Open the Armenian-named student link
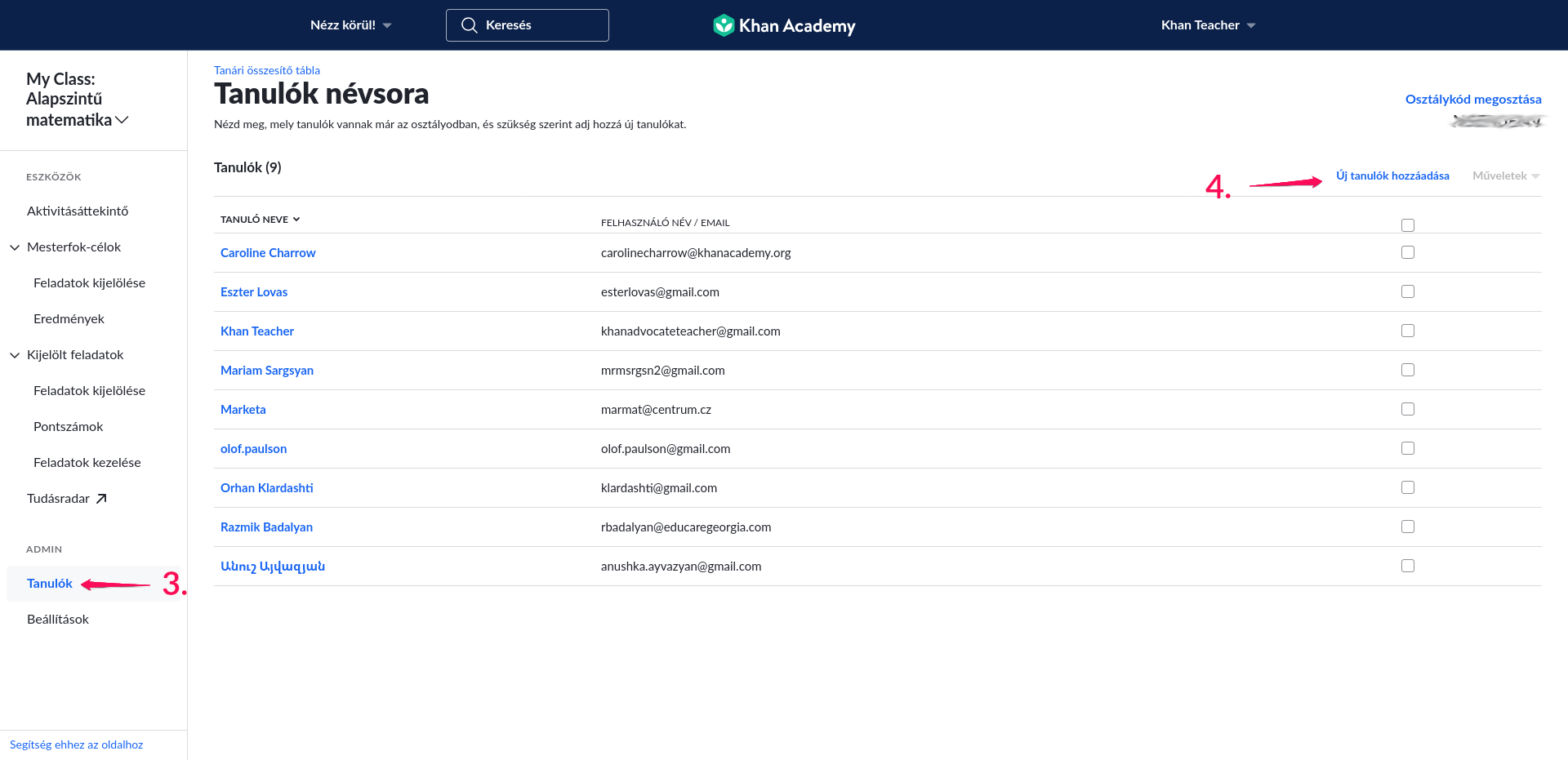Image resolution: width=1568 pixels, height=760 pixels. point(273,567)
